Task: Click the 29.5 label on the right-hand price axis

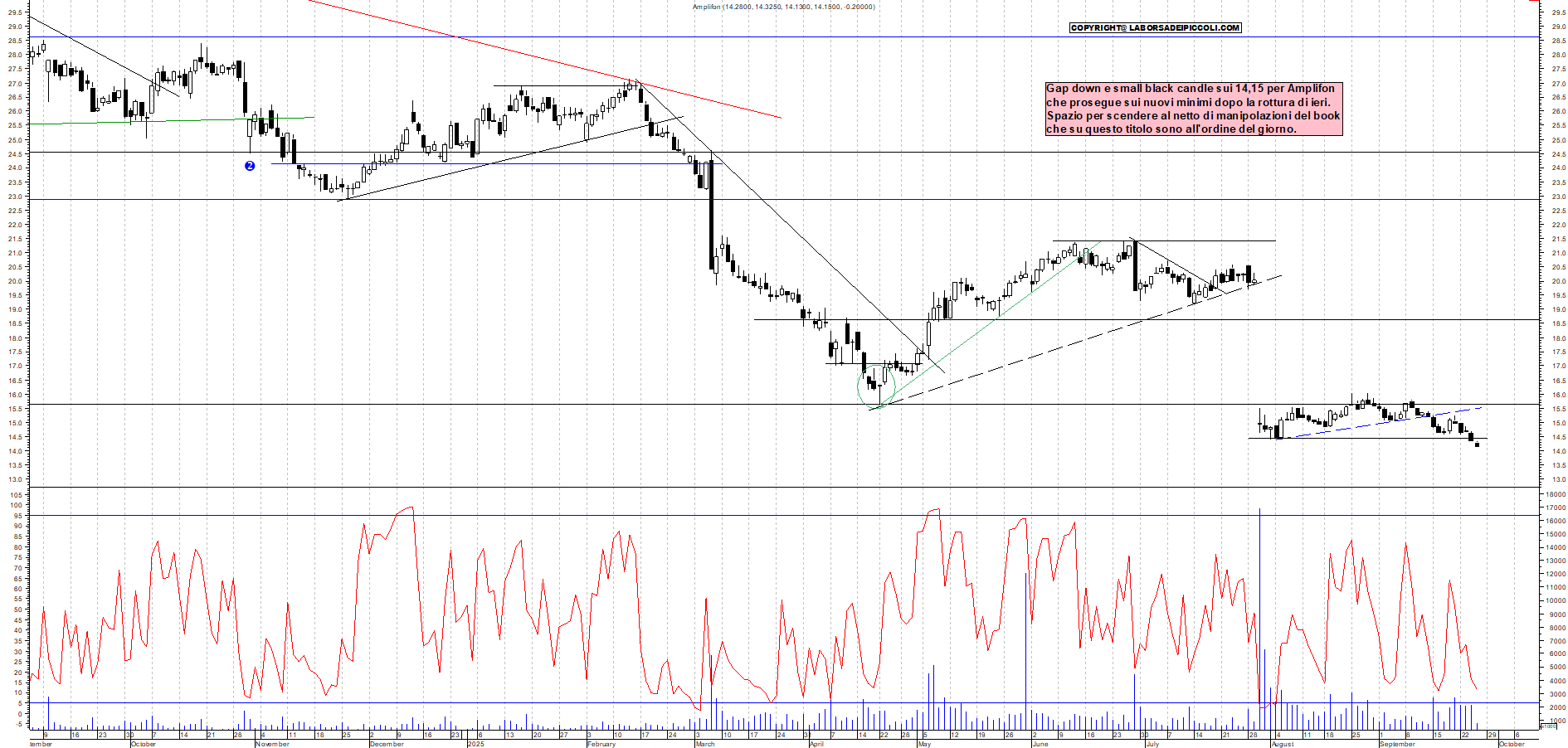Action: click(1558, 12)
